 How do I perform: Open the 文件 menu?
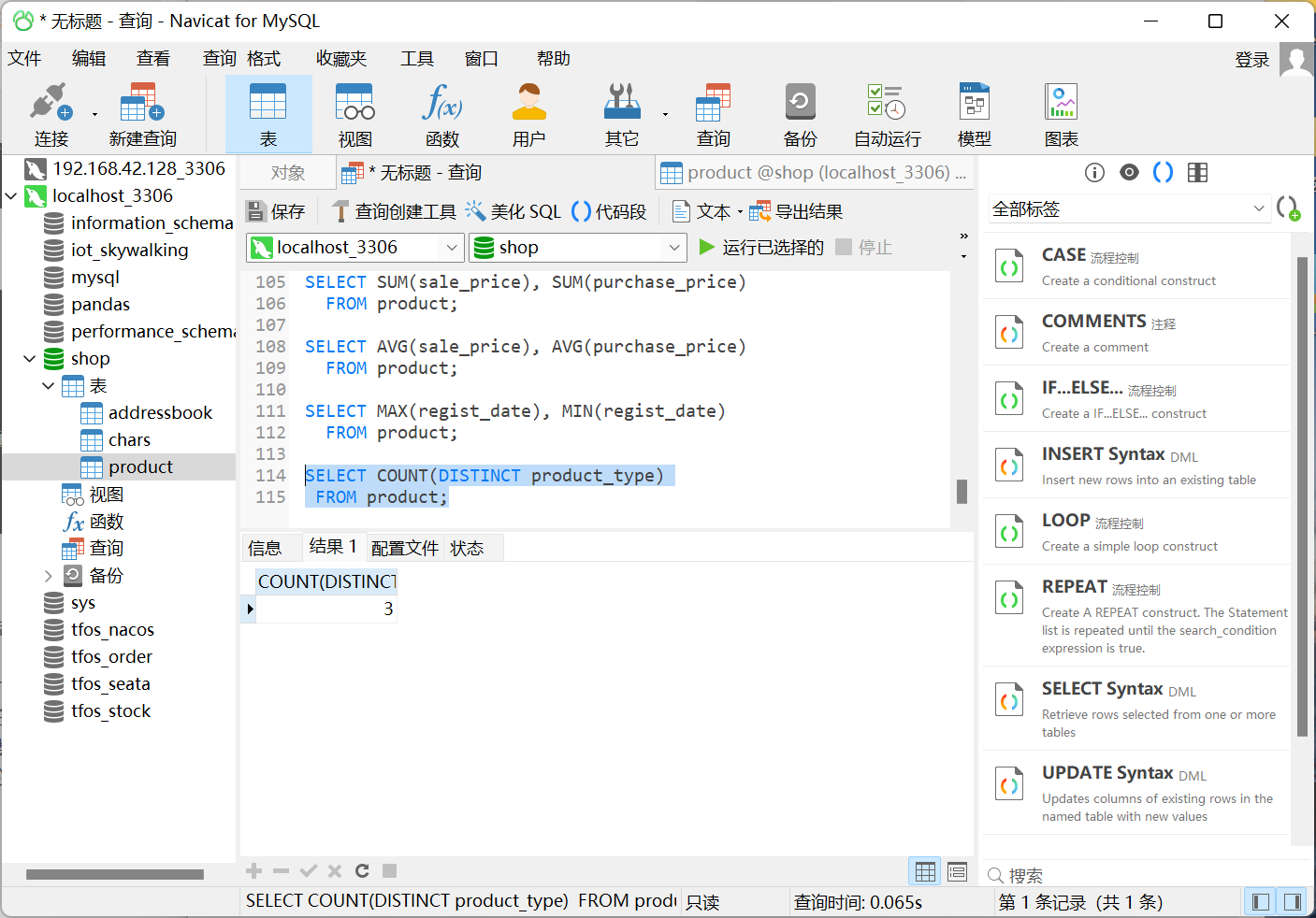pos(25,59)
